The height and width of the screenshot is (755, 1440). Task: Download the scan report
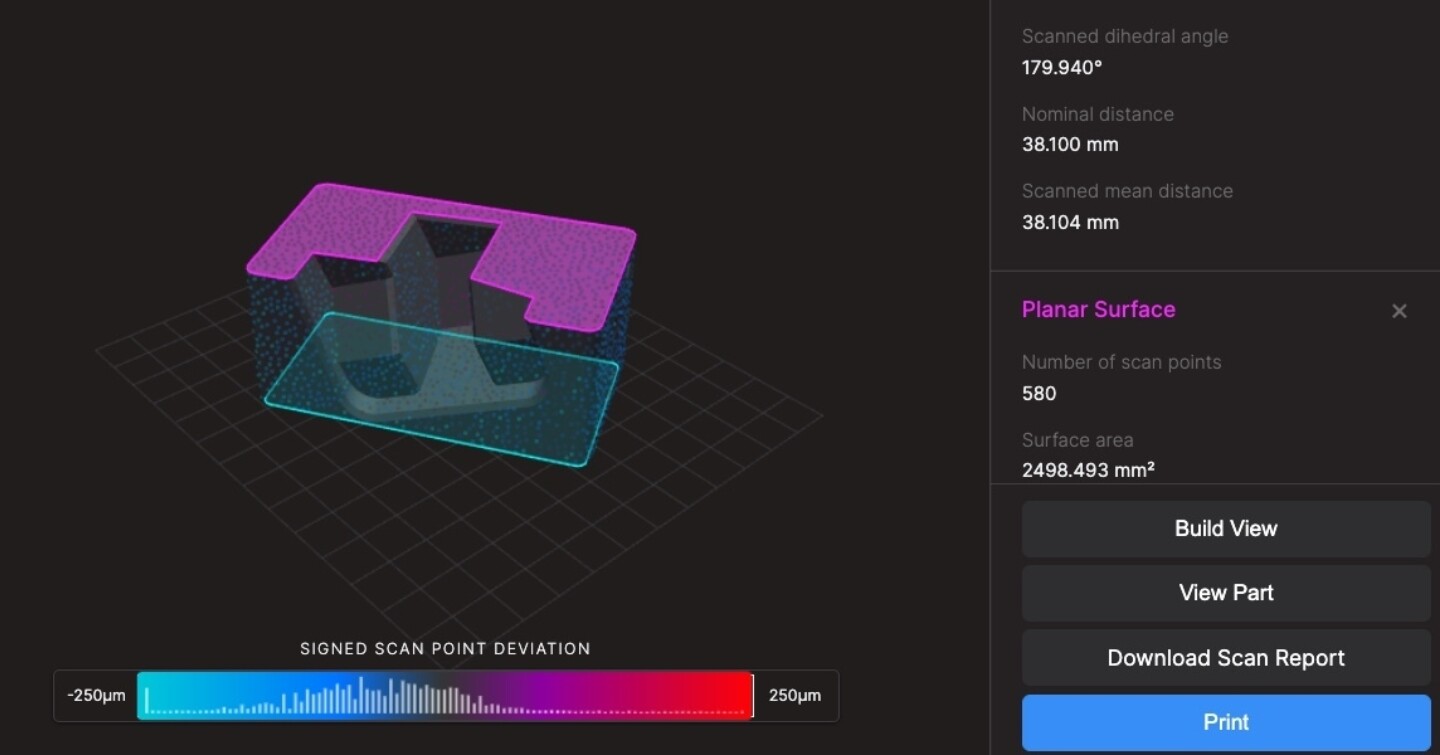click(x=1225, y=658)
